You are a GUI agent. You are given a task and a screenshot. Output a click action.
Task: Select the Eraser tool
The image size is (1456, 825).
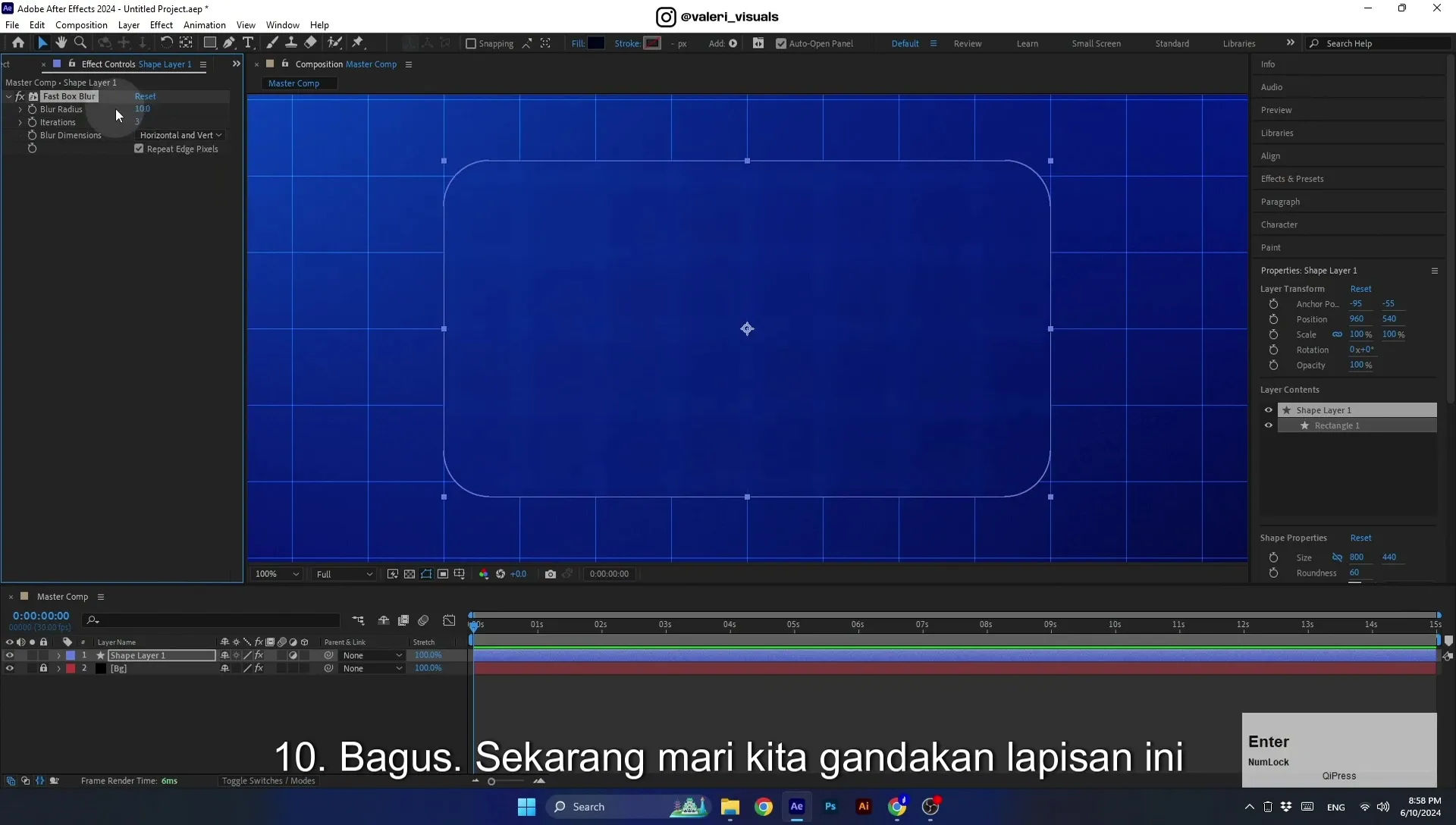[310, 43]
